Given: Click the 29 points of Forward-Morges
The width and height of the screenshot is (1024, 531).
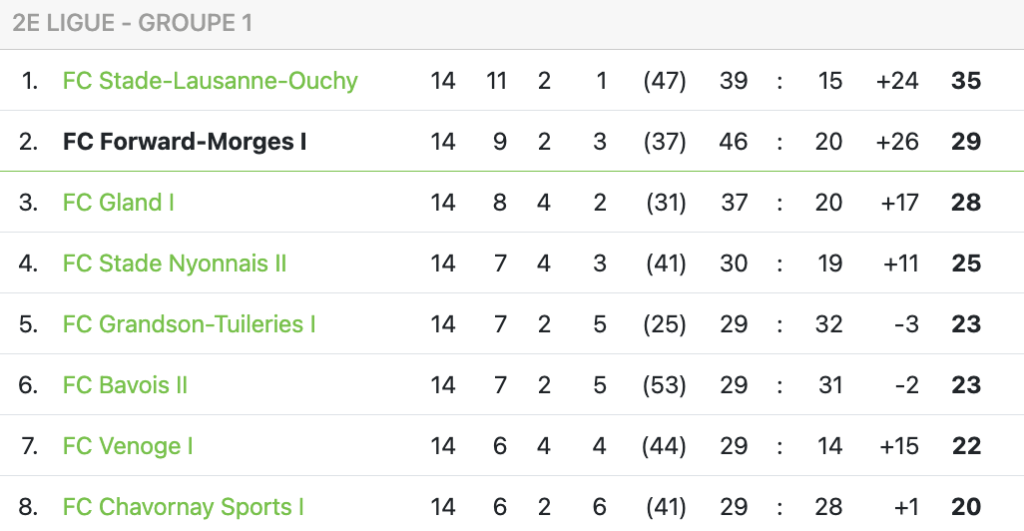Looking at the screenshot, I should (966, 141).
